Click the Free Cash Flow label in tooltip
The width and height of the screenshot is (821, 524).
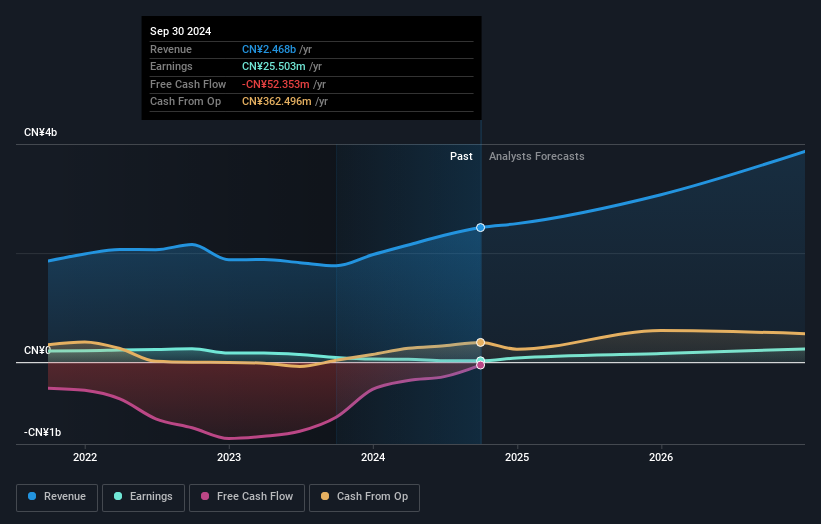[188, 84]
